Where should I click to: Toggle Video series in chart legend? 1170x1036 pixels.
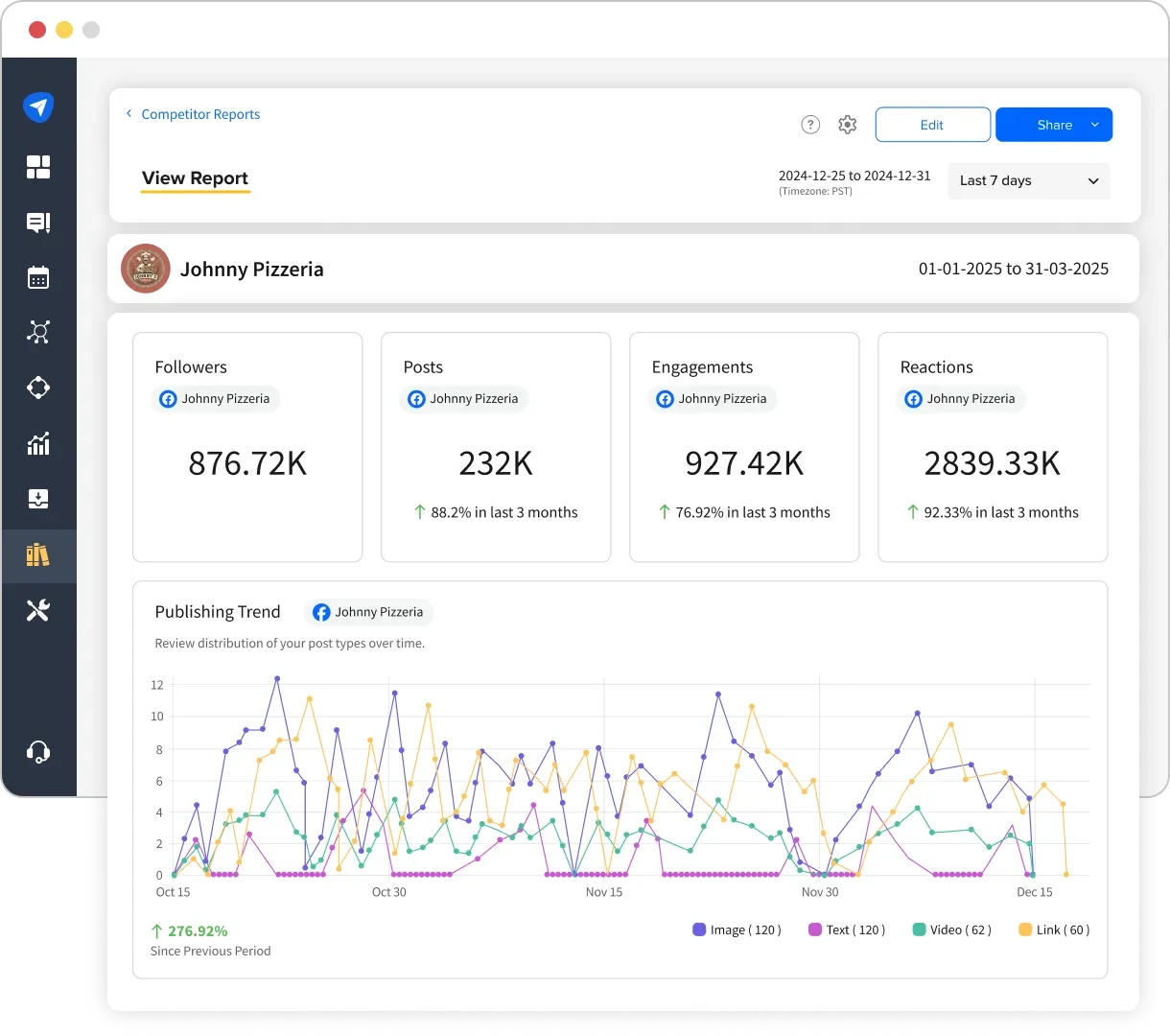[x=952, y=930]
